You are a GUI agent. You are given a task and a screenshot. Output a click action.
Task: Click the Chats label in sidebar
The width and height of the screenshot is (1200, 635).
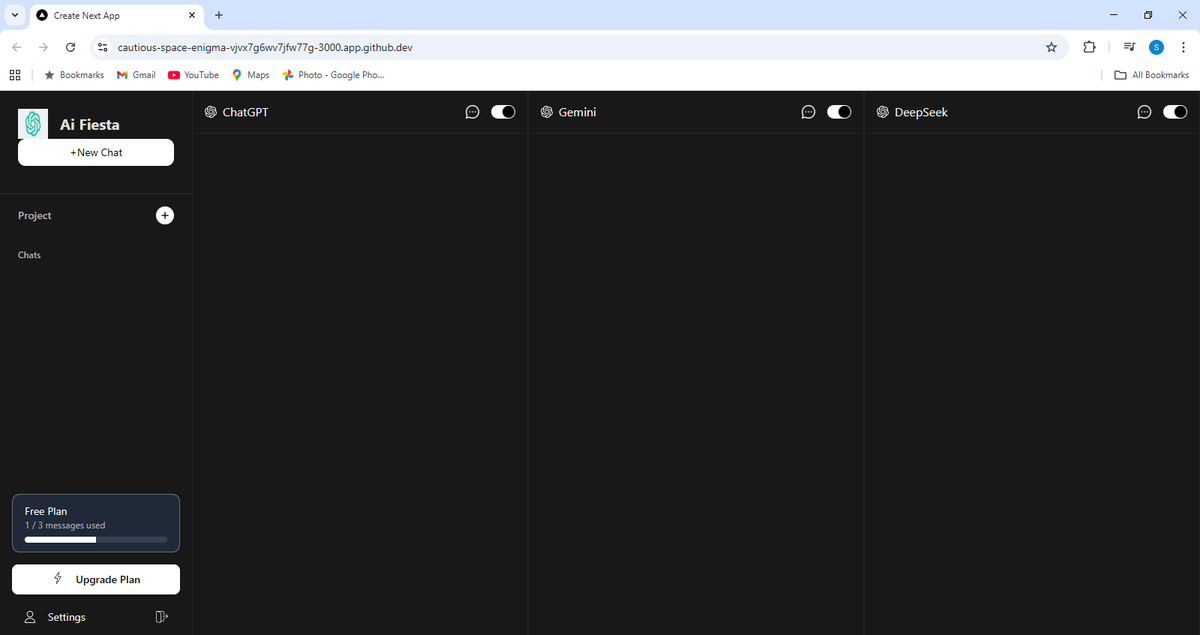pyautogui.click(x=29, y=255)
